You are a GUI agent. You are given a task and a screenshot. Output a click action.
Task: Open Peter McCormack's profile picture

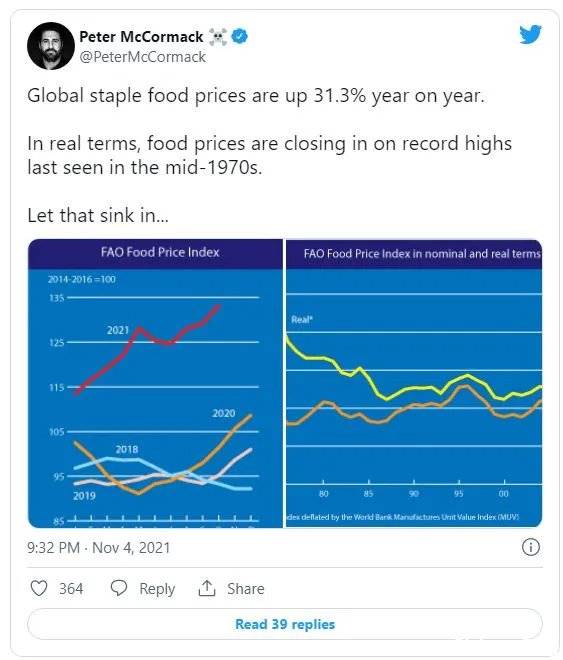[x=51, y=46]
